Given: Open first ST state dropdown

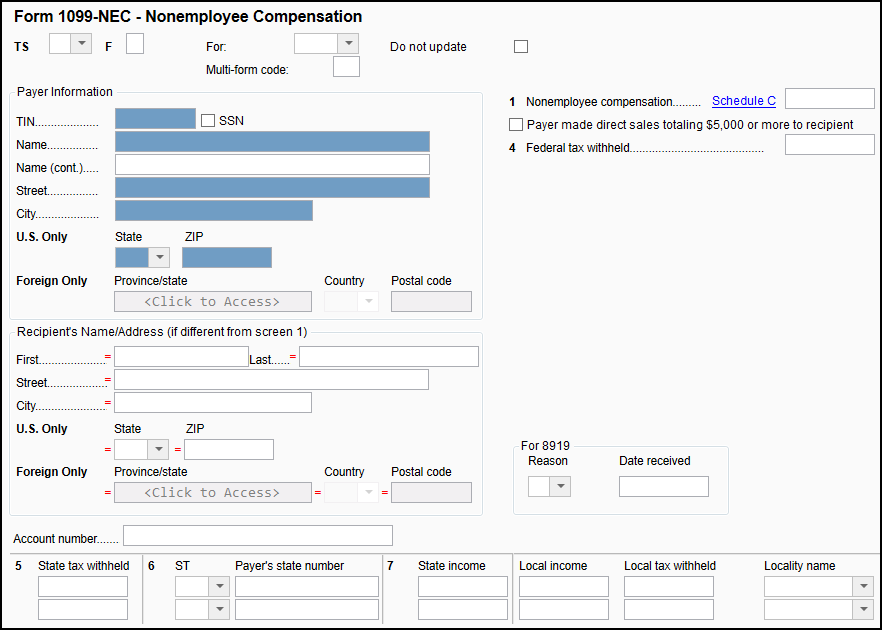Looking at the screenshot, I should pos(218,587).
